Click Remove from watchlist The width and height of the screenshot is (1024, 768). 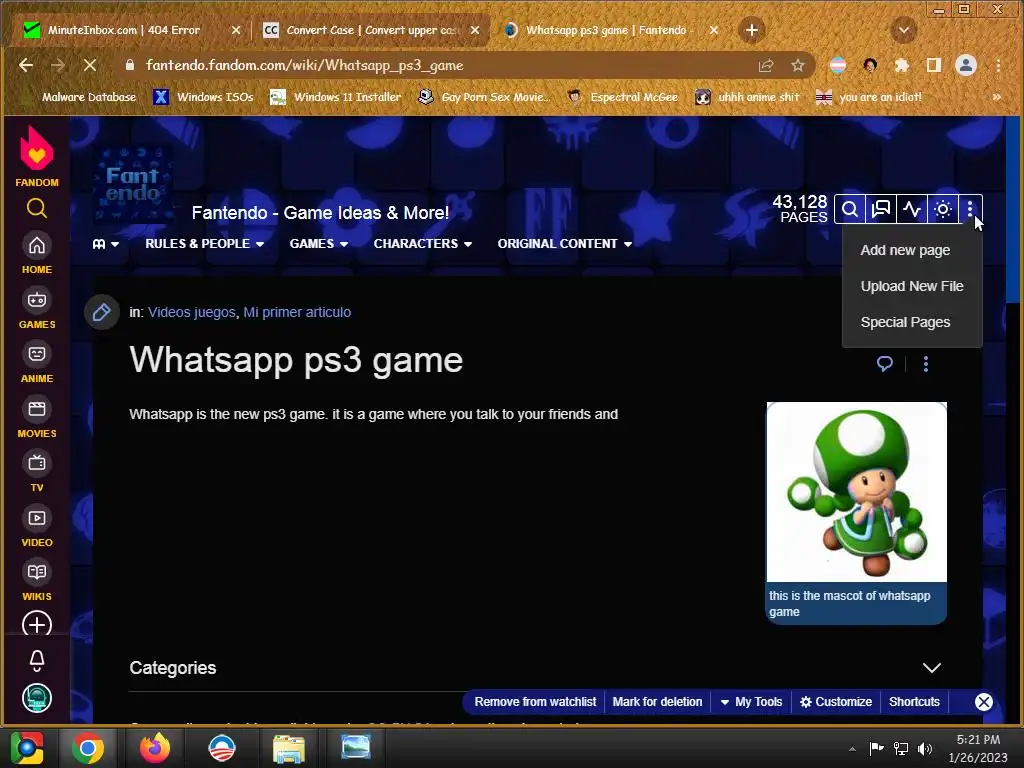coord(535,702)
